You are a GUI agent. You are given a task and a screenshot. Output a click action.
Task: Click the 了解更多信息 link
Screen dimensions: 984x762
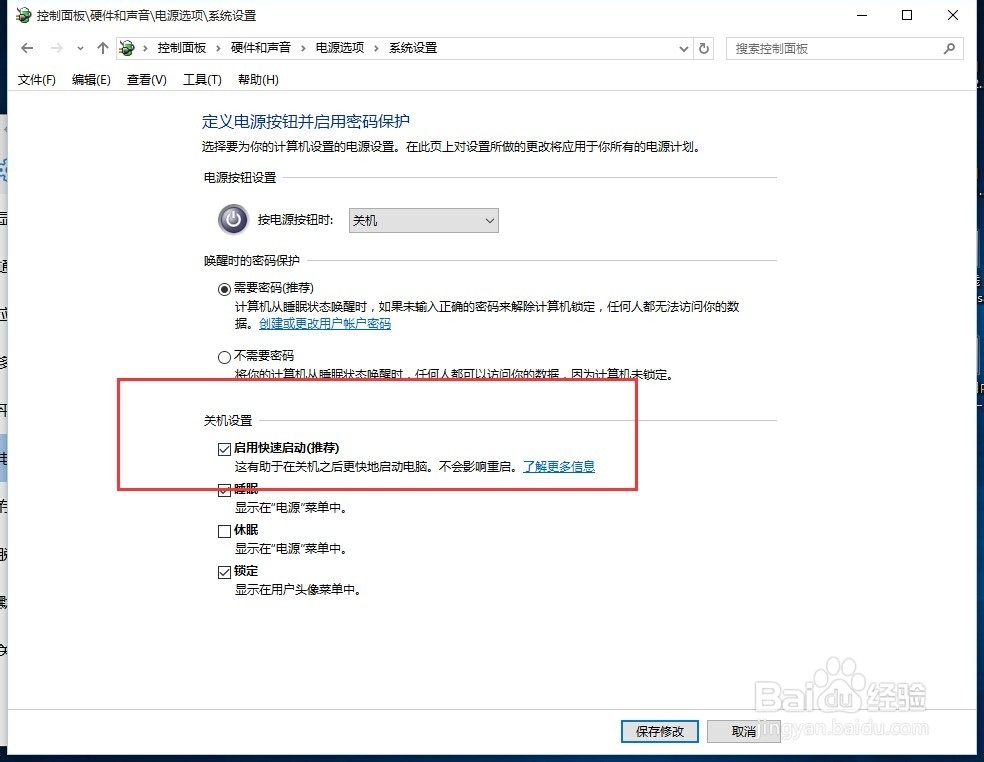[558, 466]
